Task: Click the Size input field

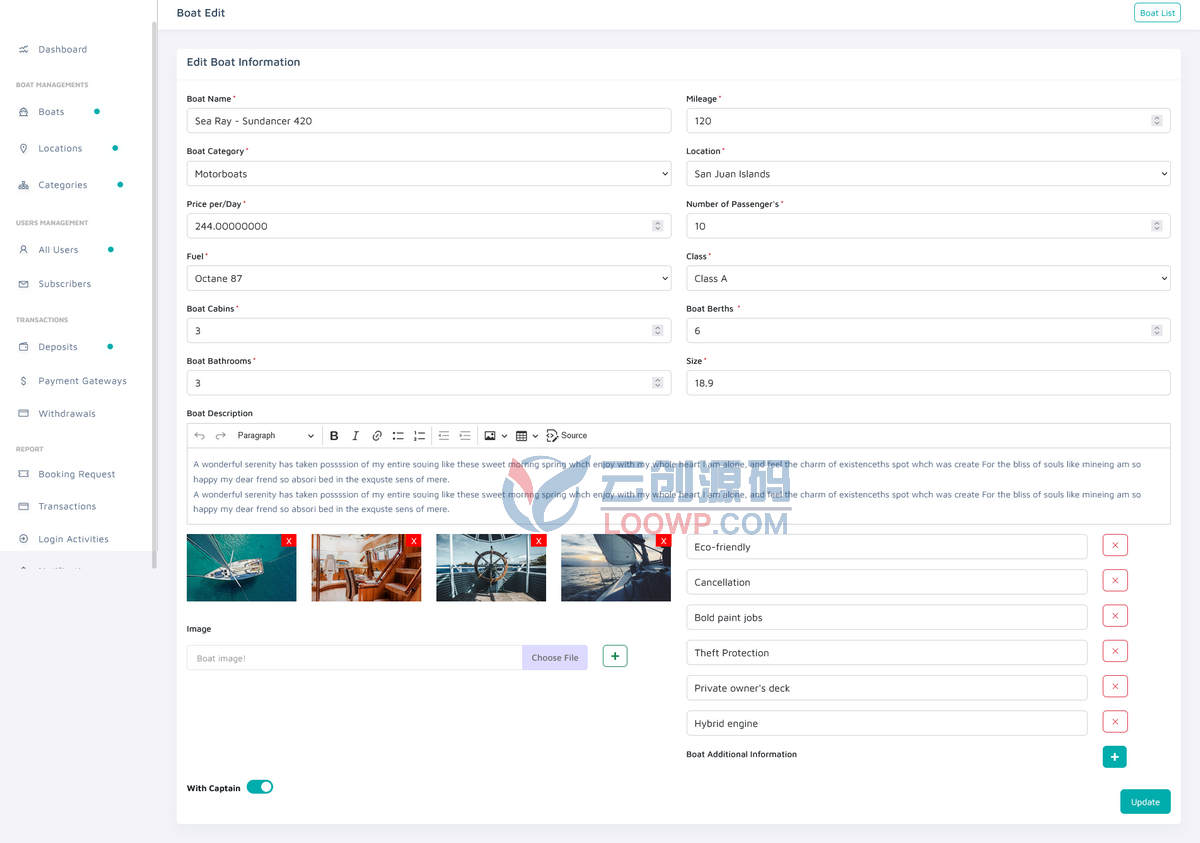Action: 928,383
